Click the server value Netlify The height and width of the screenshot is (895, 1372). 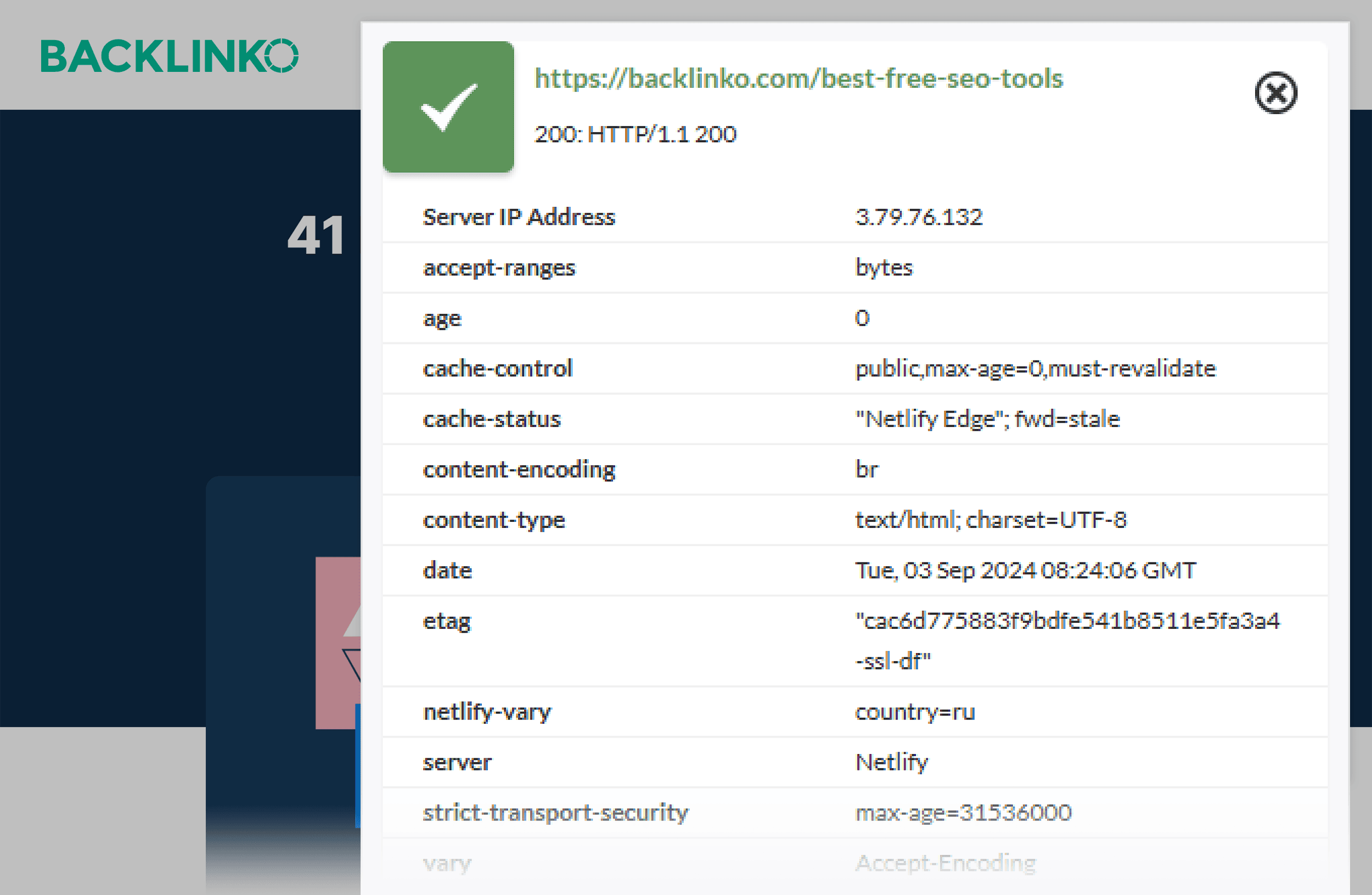(891, 762)
